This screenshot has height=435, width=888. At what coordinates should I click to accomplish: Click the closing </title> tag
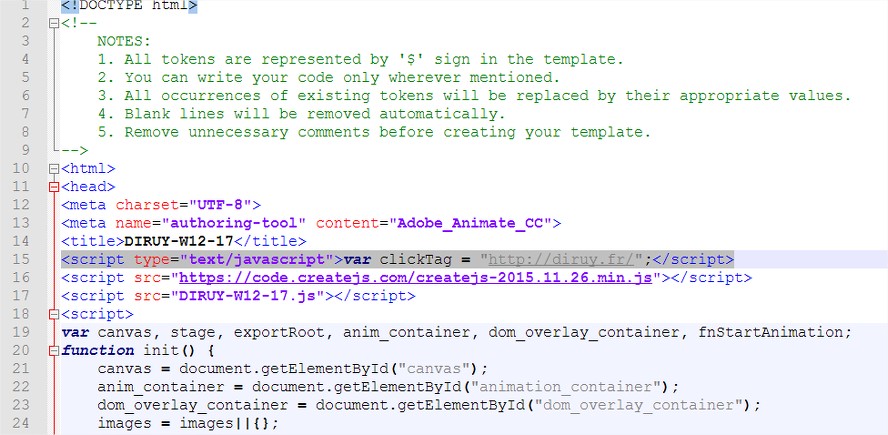(x=270, y=241)
